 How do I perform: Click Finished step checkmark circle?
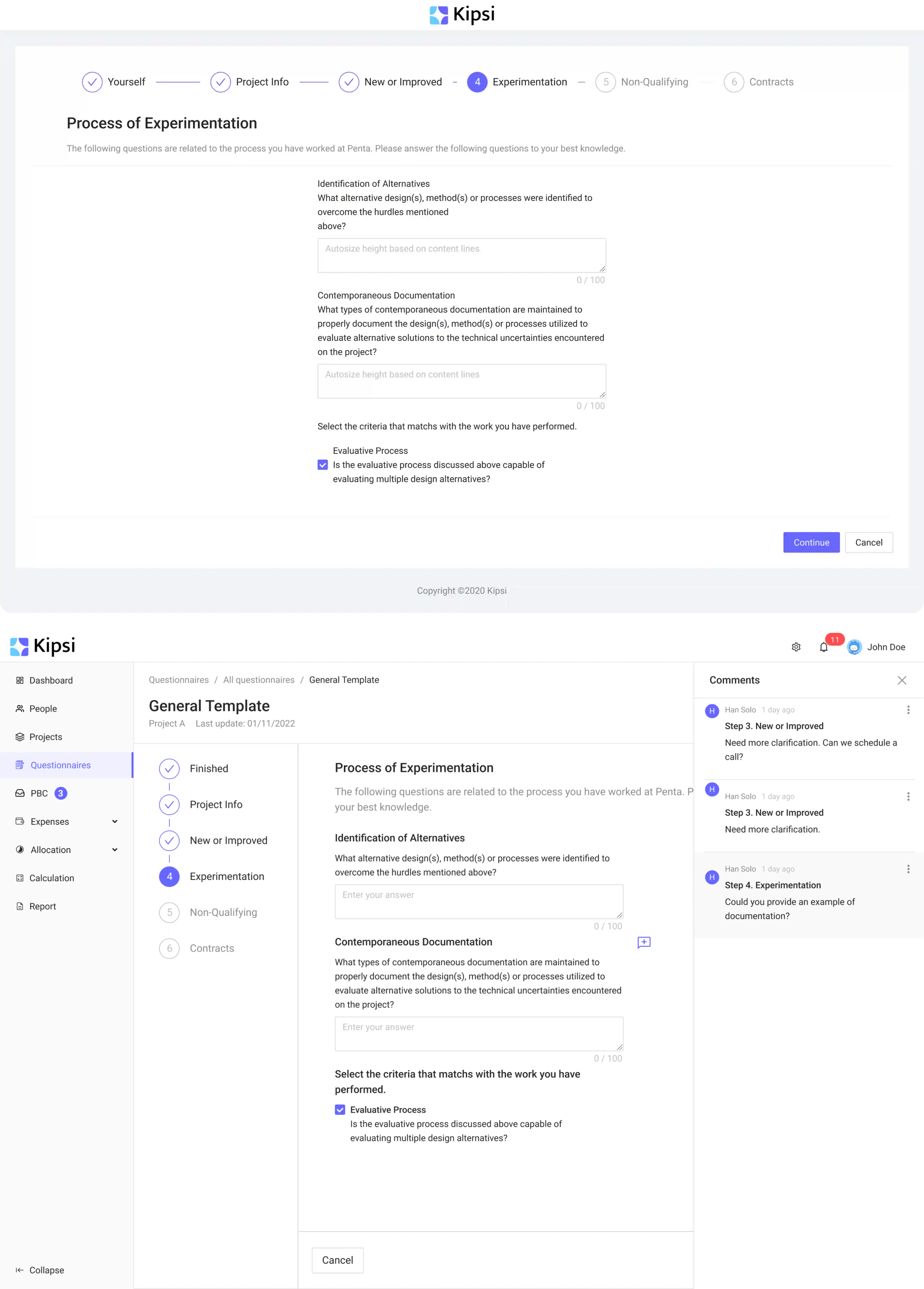(169, 769)
